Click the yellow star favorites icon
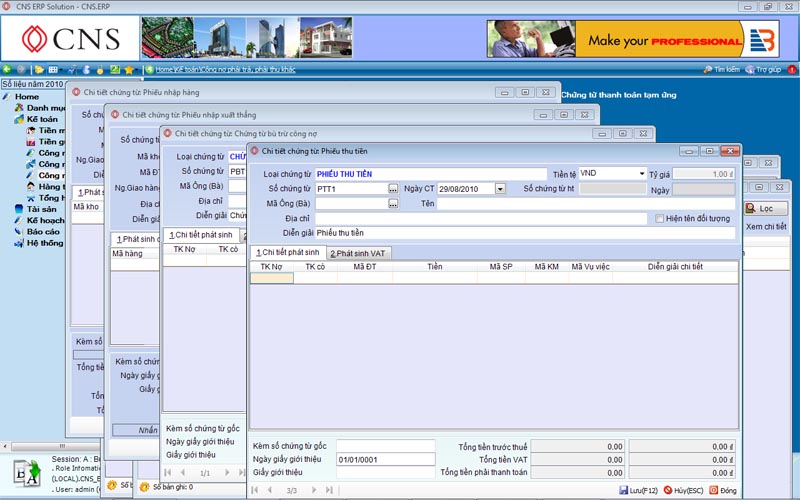The height and width of the screenshot is (500, 800). [129, 70]
